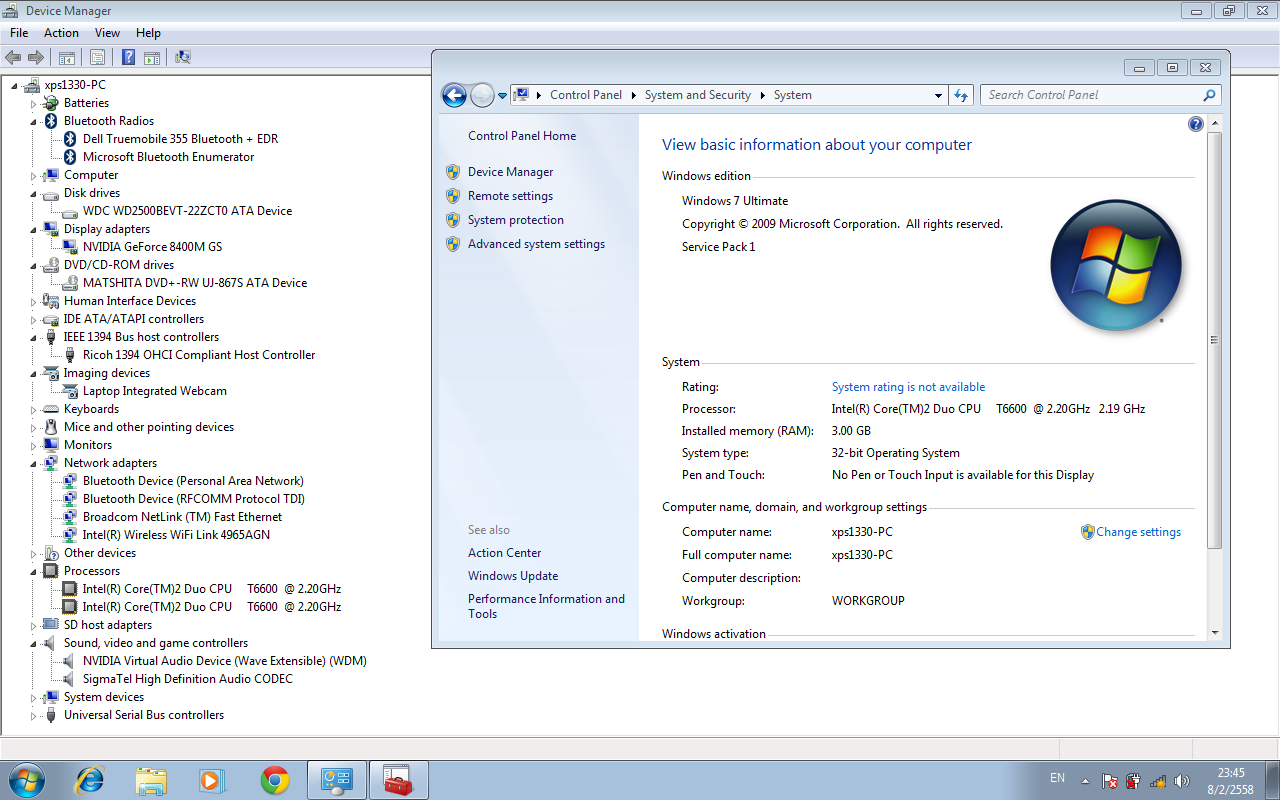Open the address bar dropdown arrow in System window
The height and width of the screenshot is (800, 1280).
click(x=938, y=95)
